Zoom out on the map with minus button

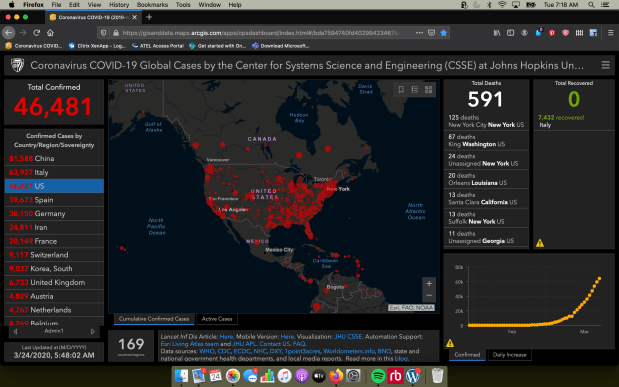tap(429, 295)
